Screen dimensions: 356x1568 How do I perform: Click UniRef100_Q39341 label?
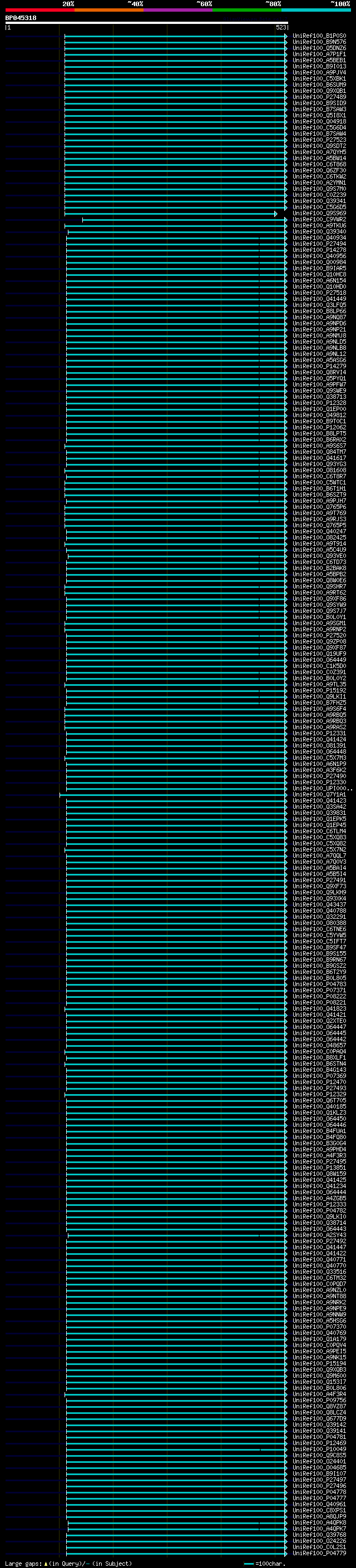(x=319, y=201)
